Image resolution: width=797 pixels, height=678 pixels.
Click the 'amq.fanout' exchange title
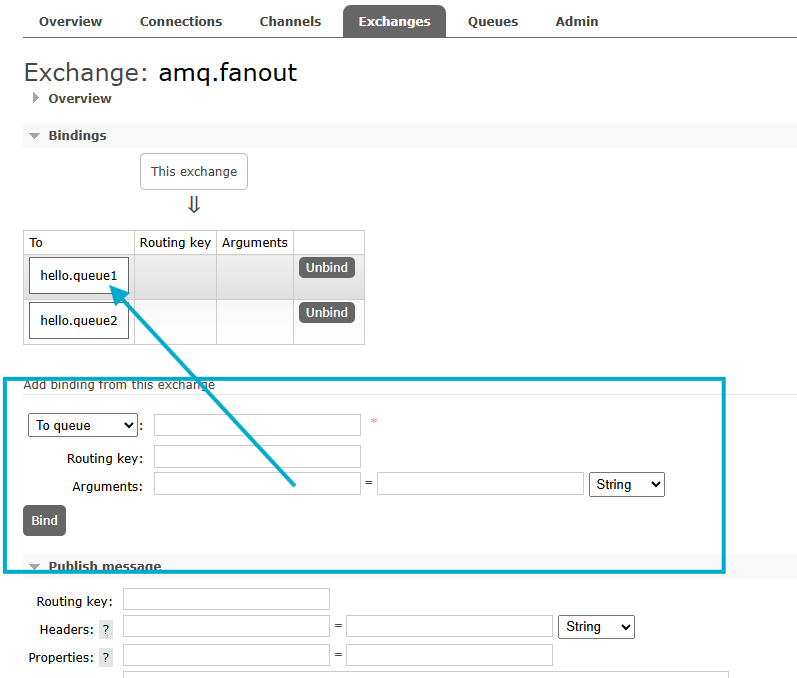[228, 72]
